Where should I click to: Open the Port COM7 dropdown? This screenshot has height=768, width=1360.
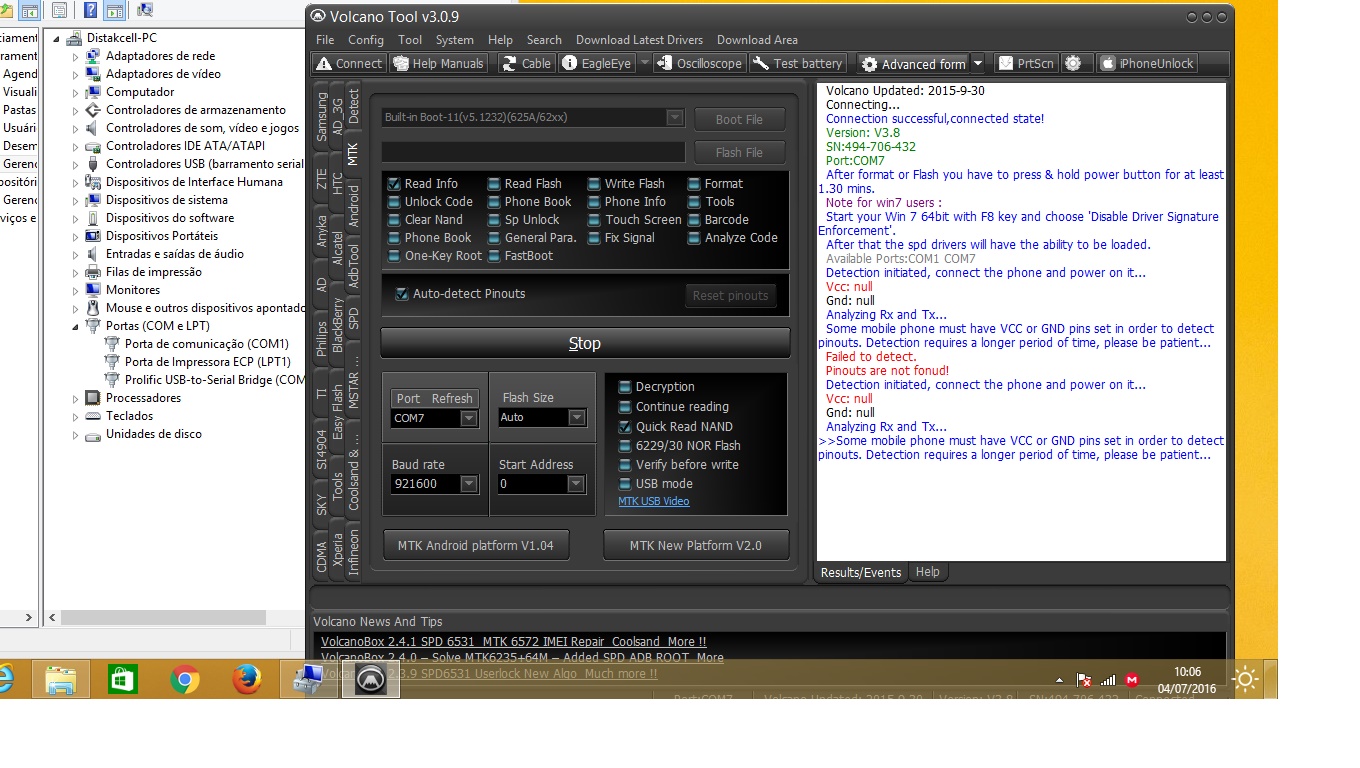[468, 419]
